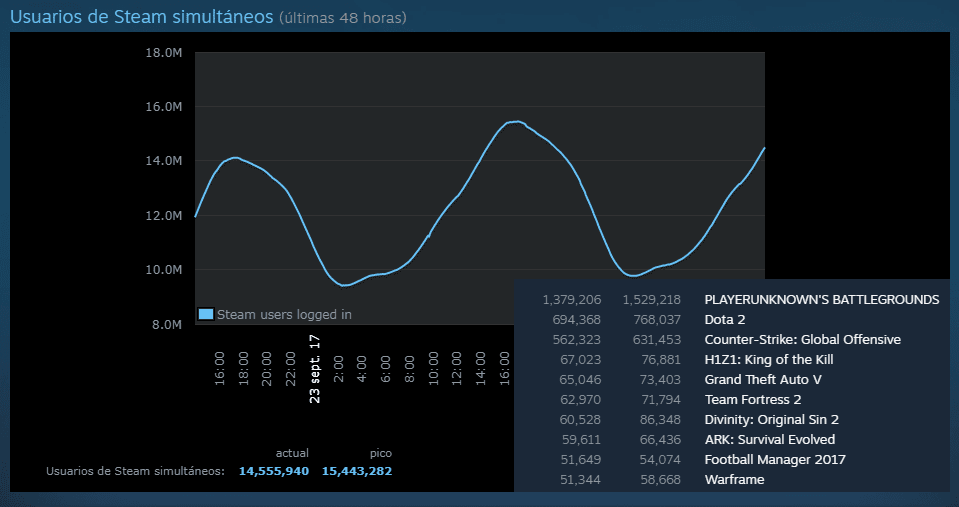Open the Warframe game link
Image resolution: width=959 pixels, height=507 pixels.
pyautogui.click(x=735, y=479)
